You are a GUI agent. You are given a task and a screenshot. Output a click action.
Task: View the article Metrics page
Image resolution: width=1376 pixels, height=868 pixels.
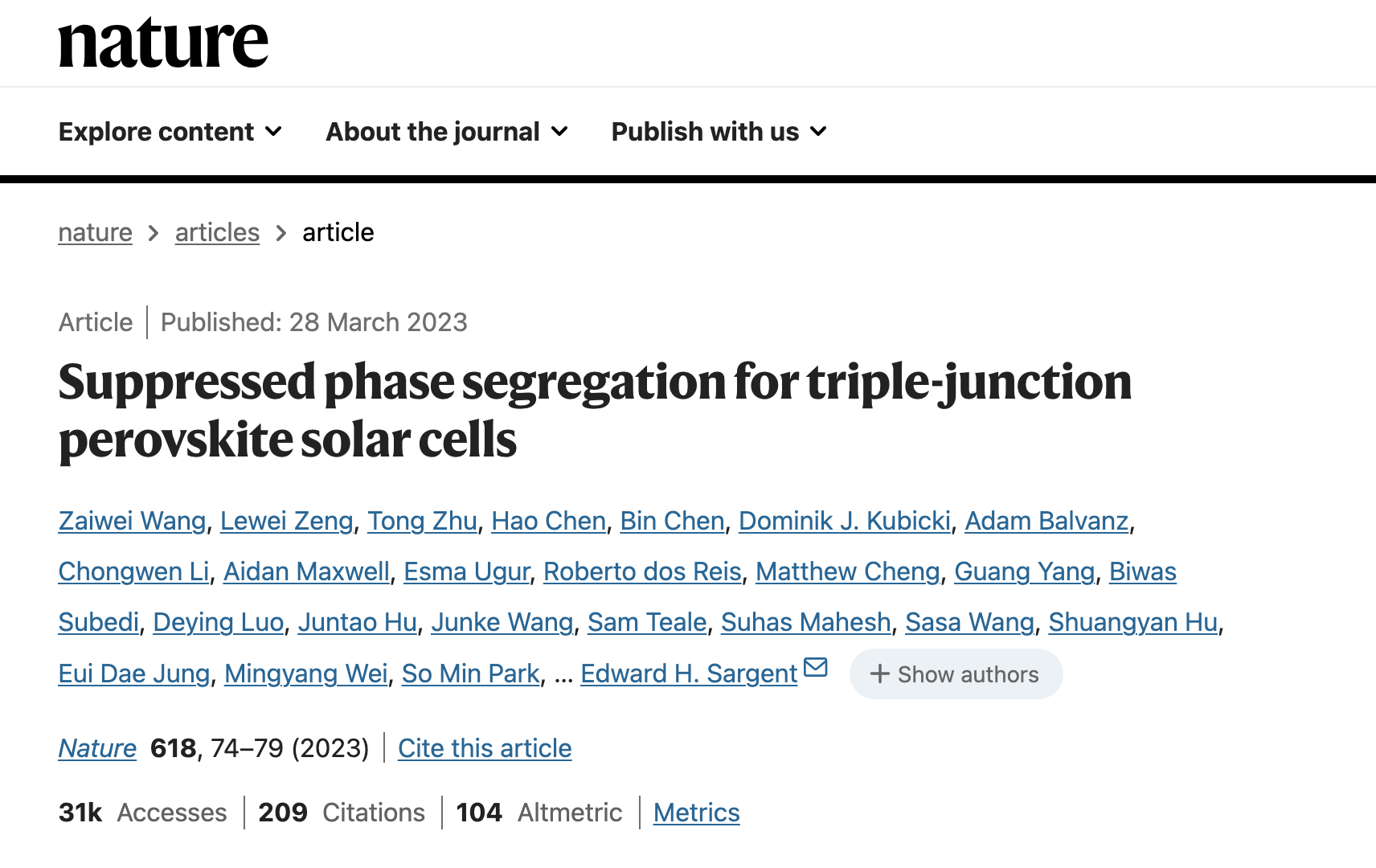(696, 813)
